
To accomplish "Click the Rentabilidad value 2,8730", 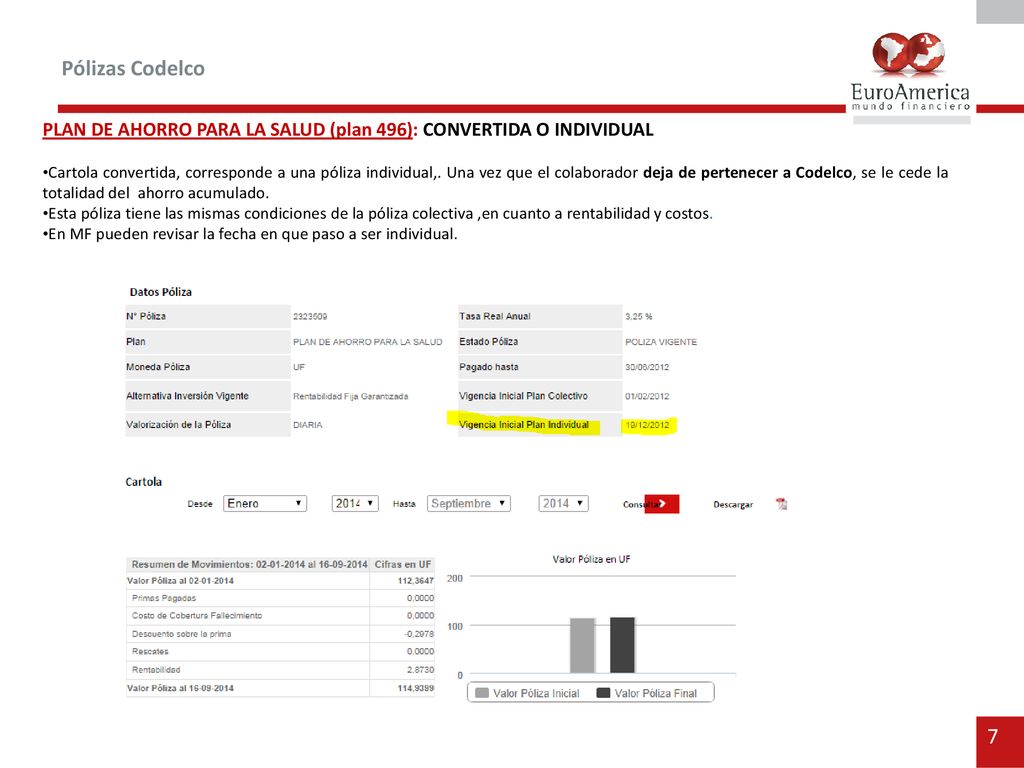I will [x=420, y=670].
